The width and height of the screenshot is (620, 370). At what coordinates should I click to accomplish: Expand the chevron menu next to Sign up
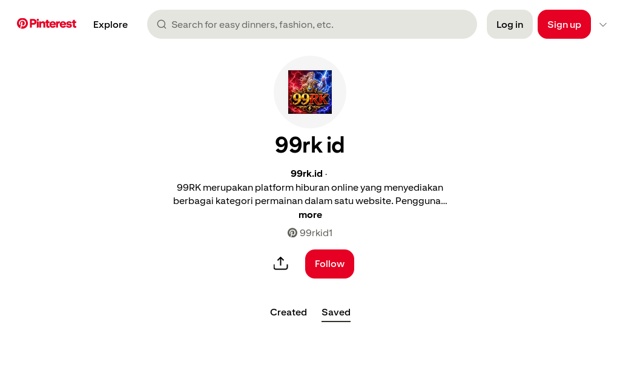coord(603,25)
